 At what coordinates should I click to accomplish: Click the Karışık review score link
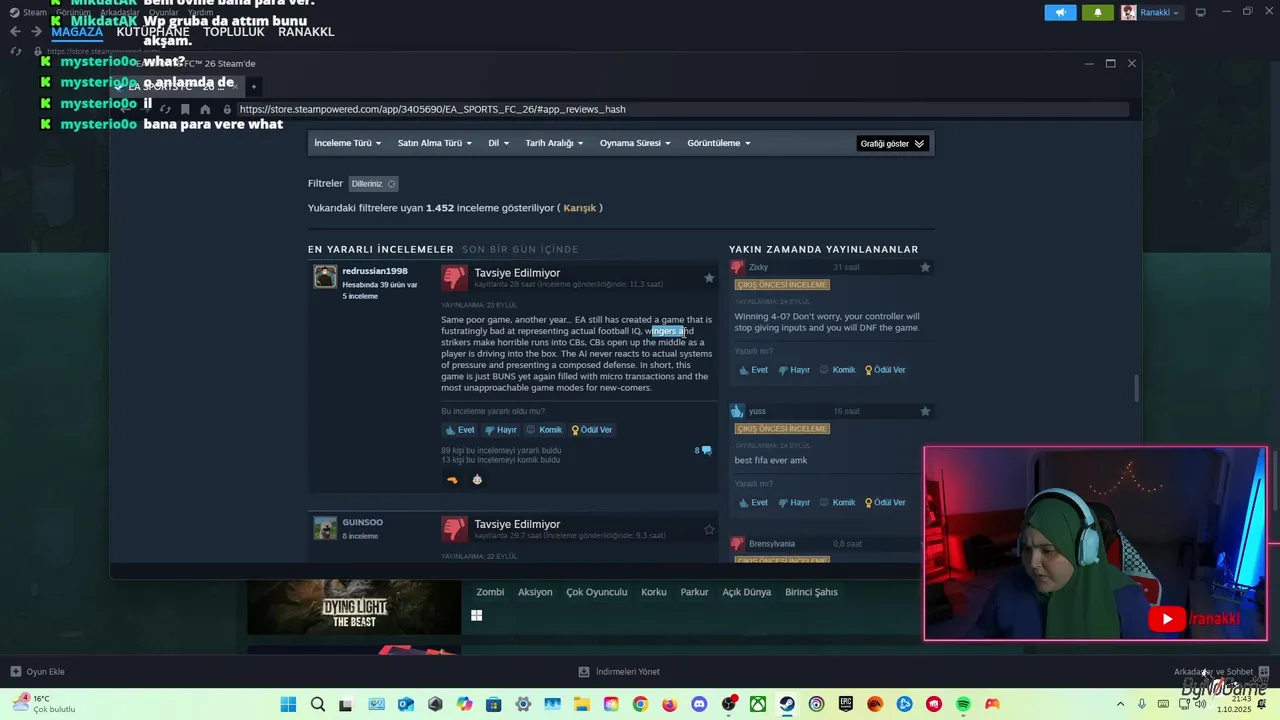pyautogui.click(x=580, y=208)
